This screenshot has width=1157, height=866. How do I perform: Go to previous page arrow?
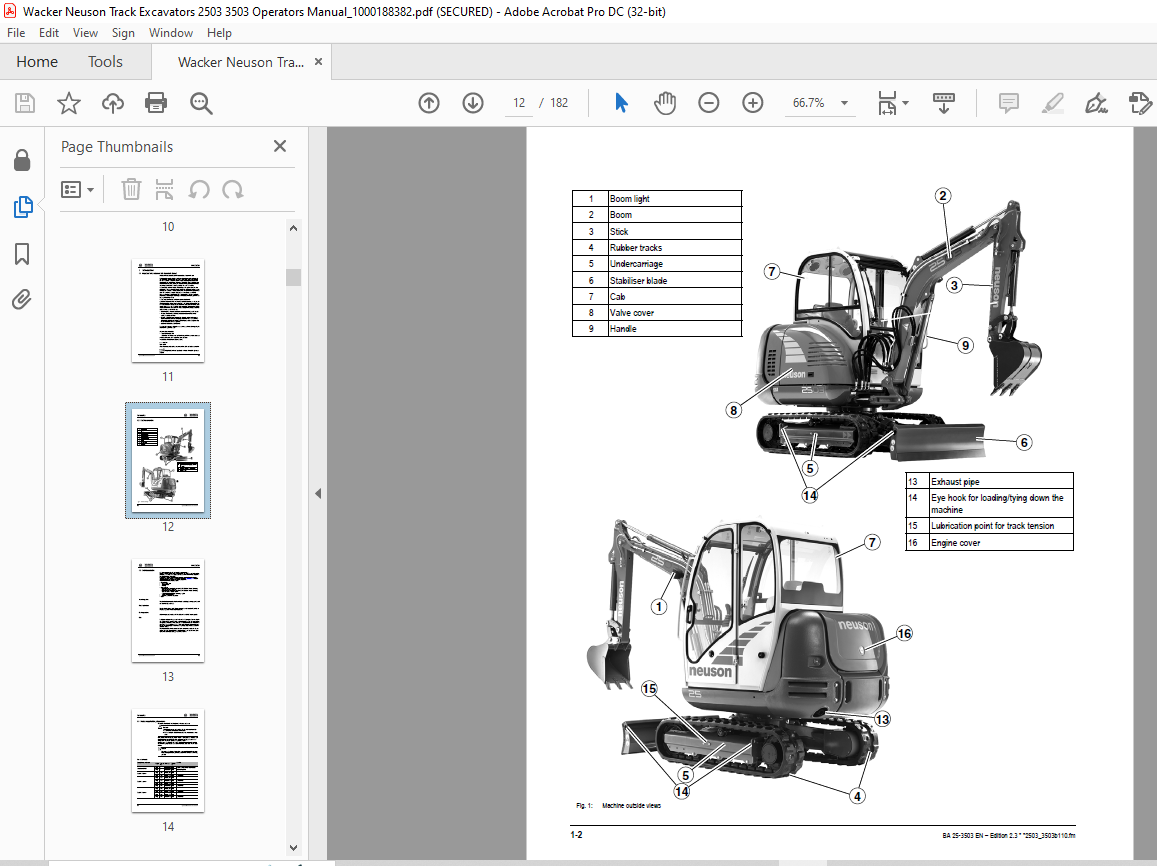point(429,103)
